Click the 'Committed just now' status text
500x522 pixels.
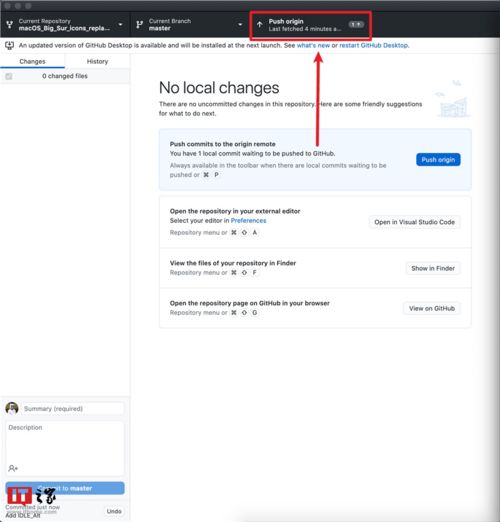32,507
